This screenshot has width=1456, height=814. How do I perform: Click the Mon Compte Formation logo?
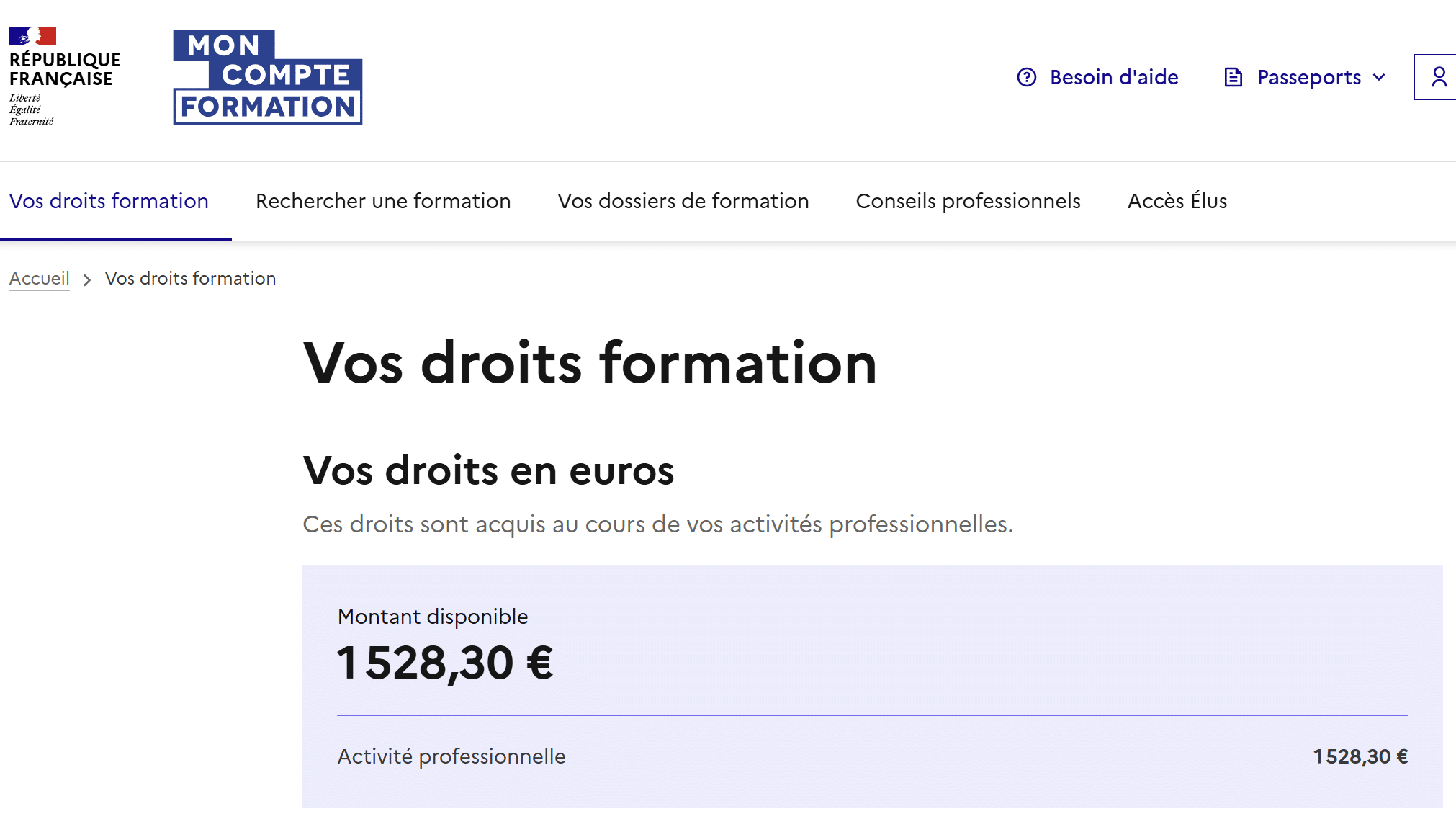tap(267, 77)
